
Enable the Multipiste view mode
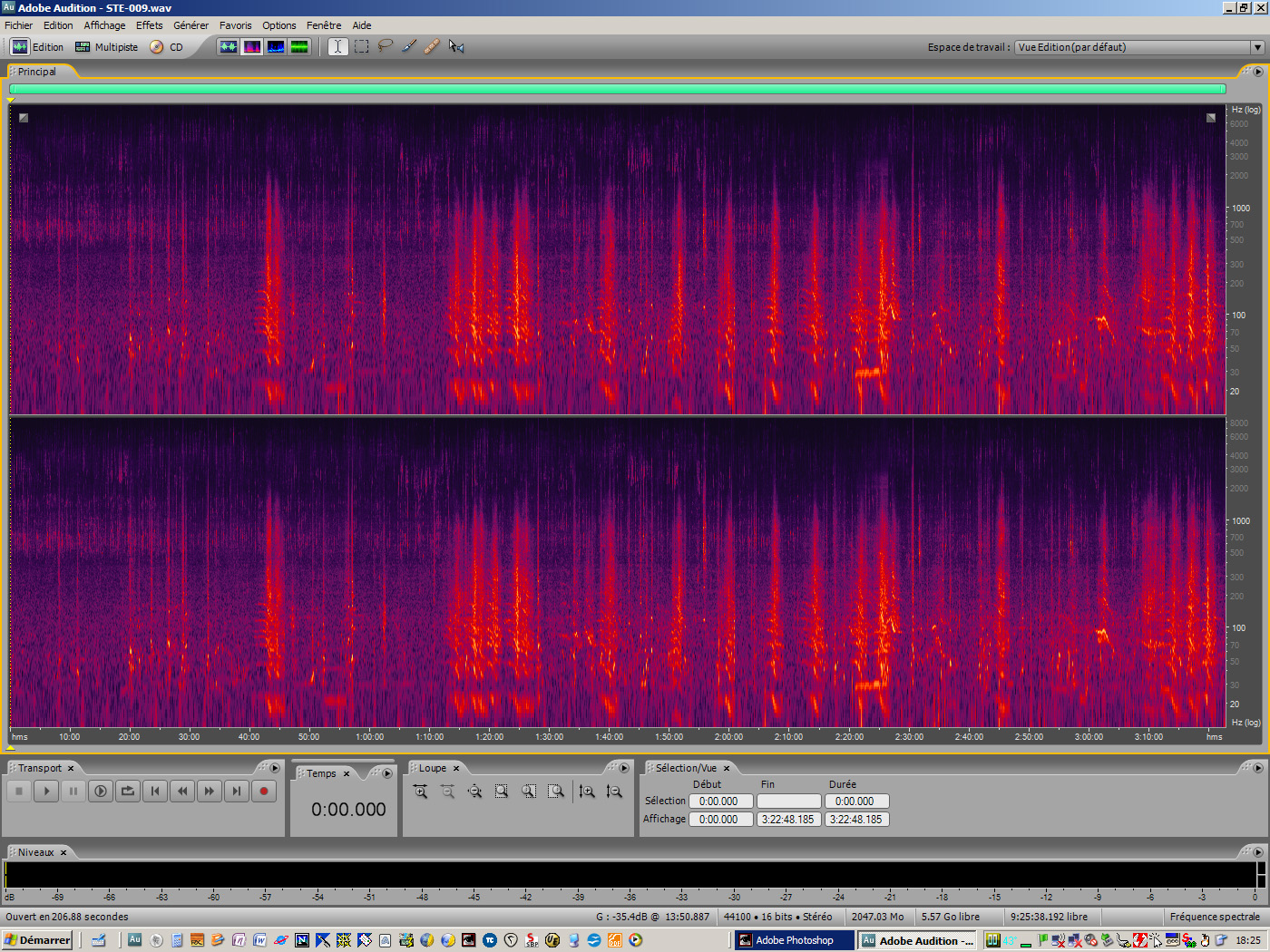click(107, 47)
